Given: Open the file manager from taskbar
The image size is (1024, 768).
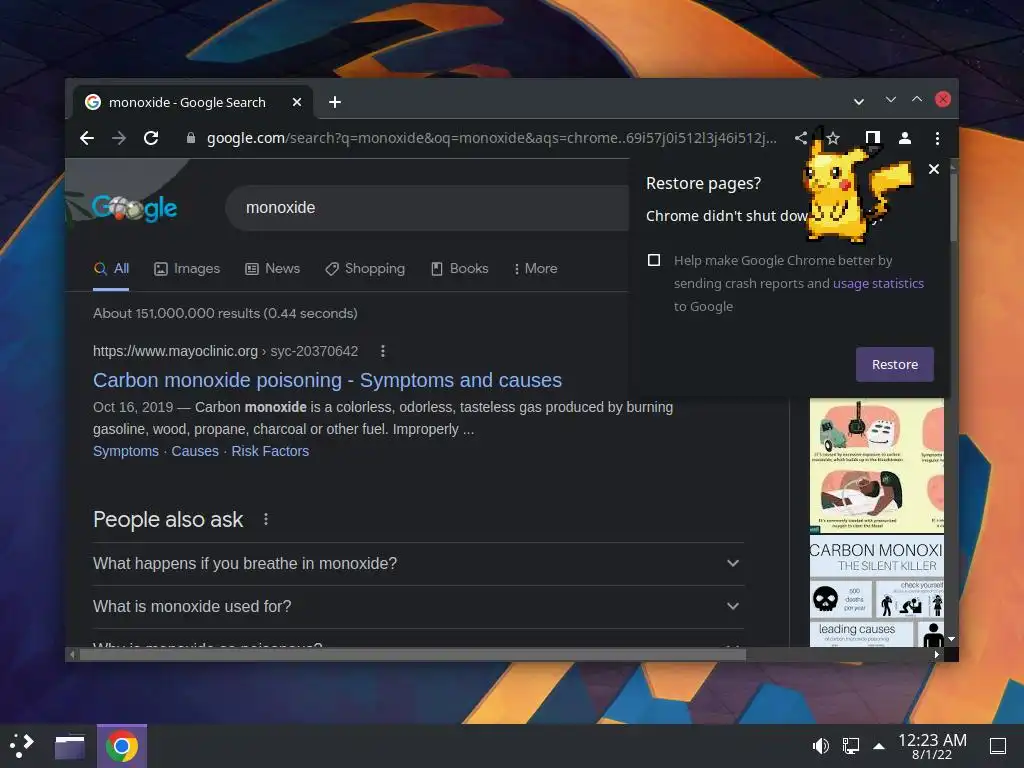Looking at the screenshot, I should point(70,746).
